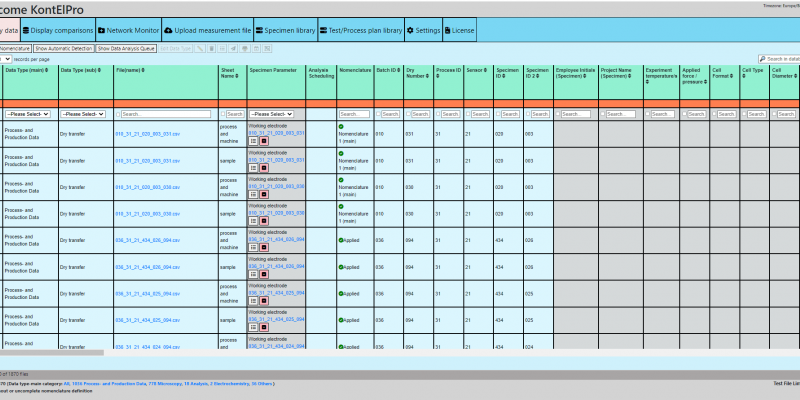Open the Data Type (main) filter dropdown
The height and width of the screenshot is (400, 800).
tap(28, 114)
